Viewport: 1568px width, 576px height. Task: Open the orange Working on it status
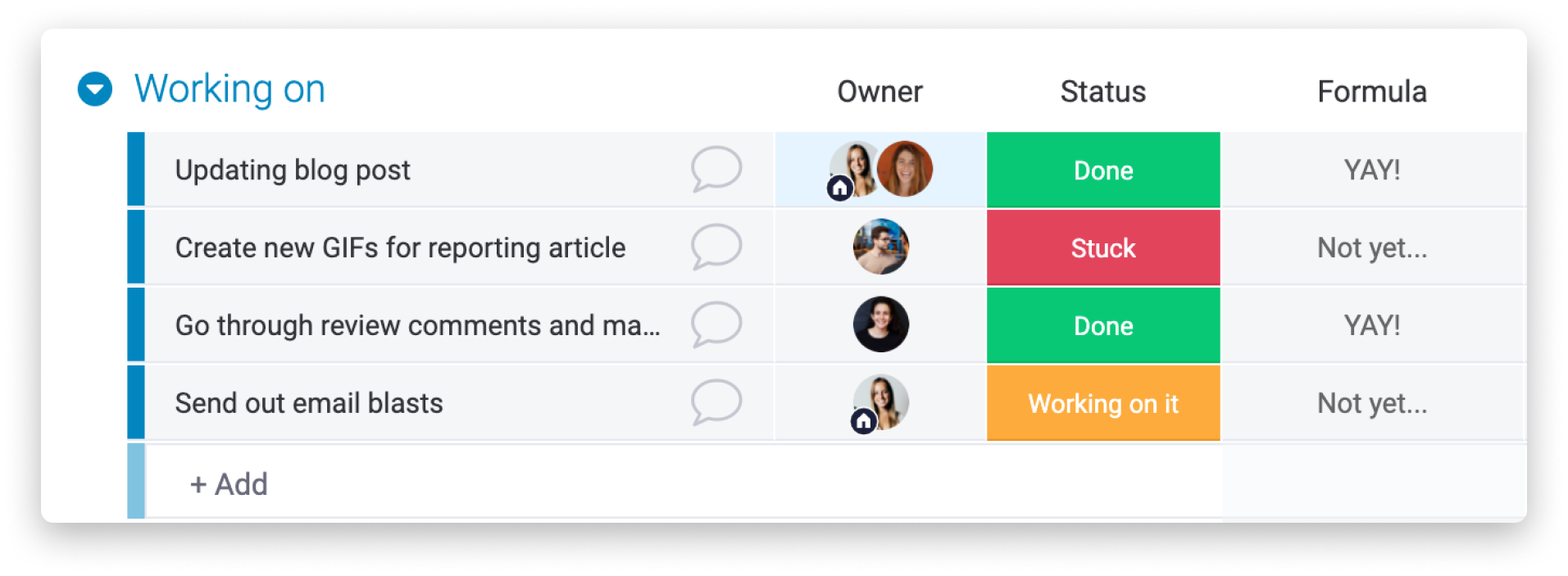coord(1103,403)
